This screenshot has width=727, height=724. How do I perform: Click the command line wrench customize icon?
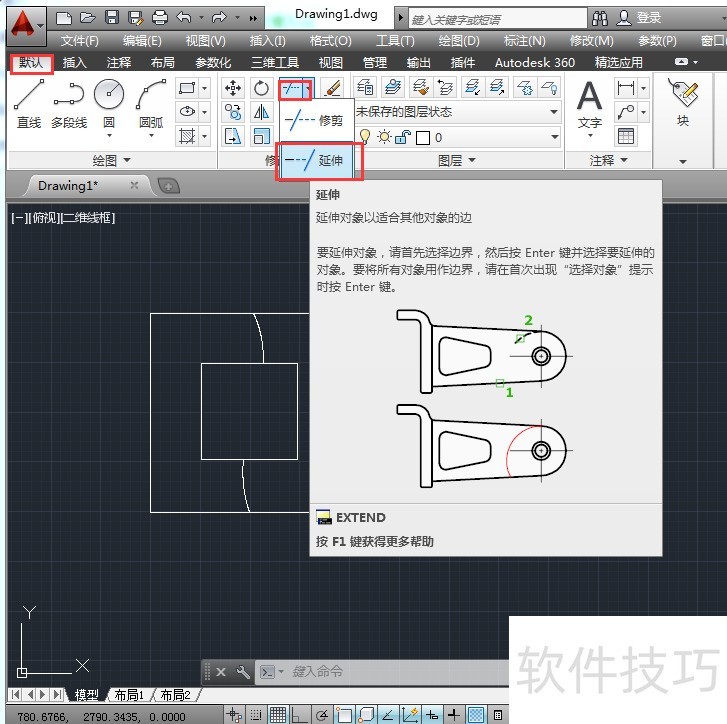(x=242, y=672)
